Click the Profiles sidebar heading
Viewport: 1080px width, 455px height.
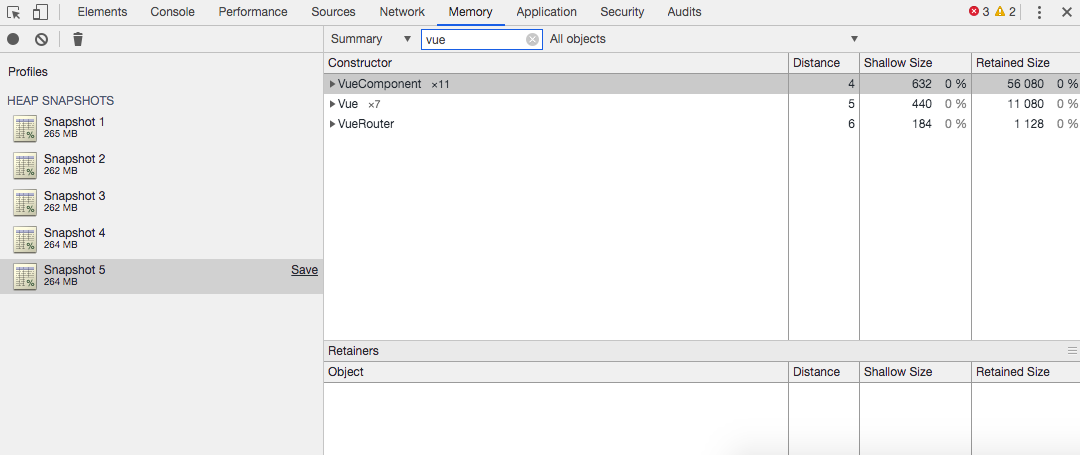coord(28,72)
